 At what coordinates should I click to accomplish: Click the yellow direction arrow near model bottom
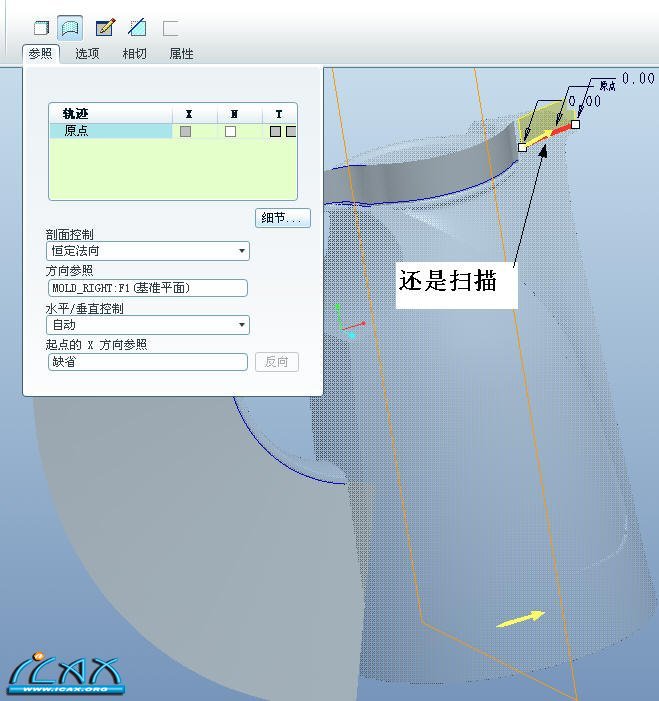click(x=521, y=619)
